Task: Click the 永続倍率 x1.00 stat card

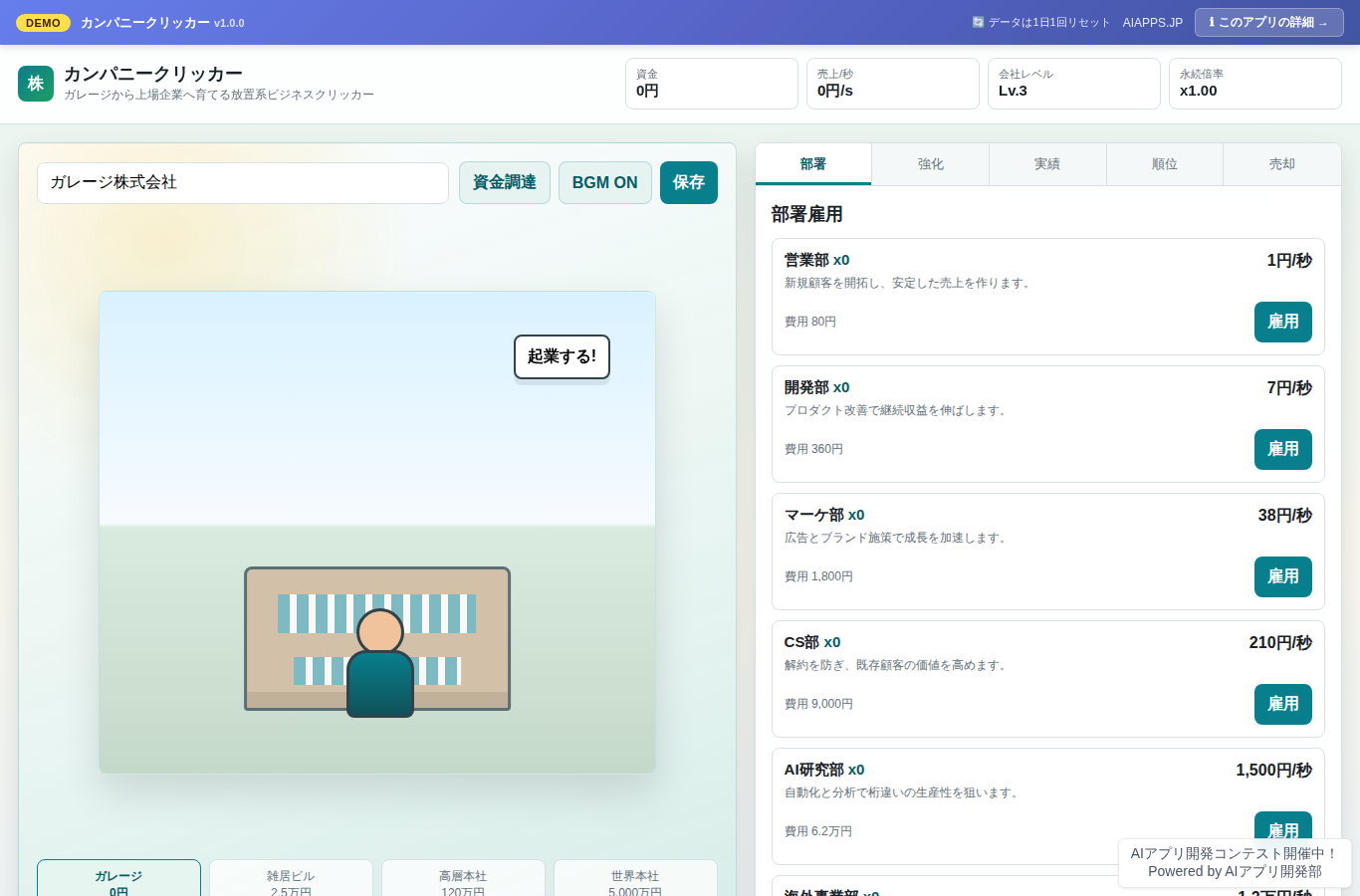Action: click(x=1255, y=84)
